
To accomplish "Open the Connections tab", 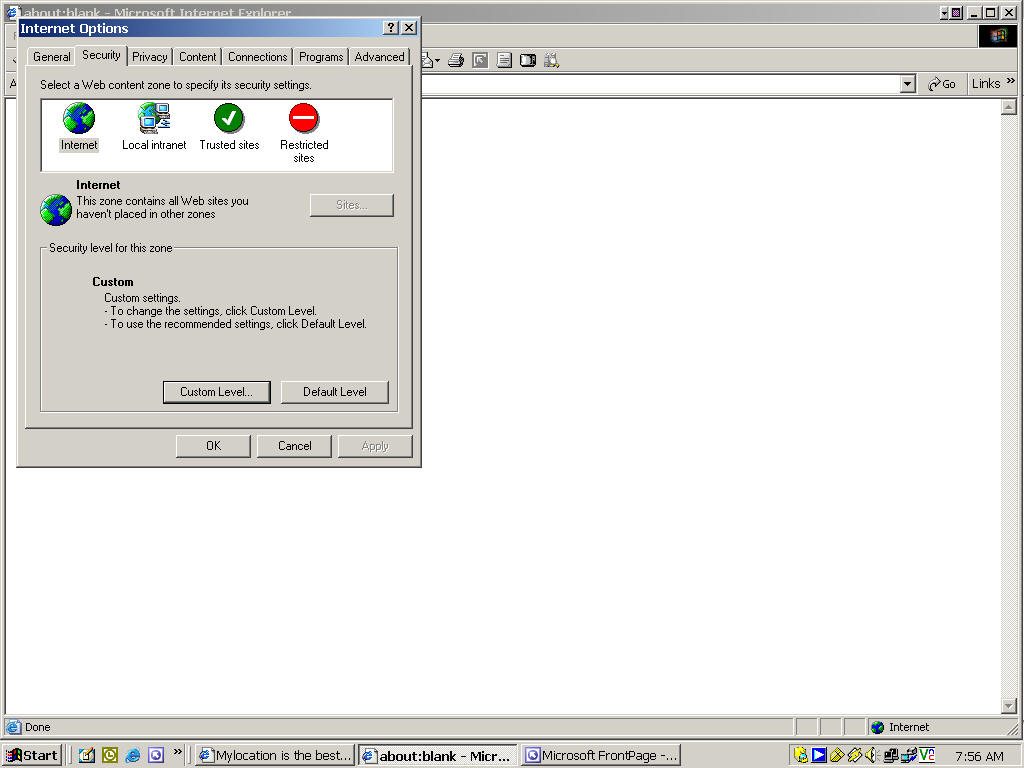I will [x=257, y=57].
